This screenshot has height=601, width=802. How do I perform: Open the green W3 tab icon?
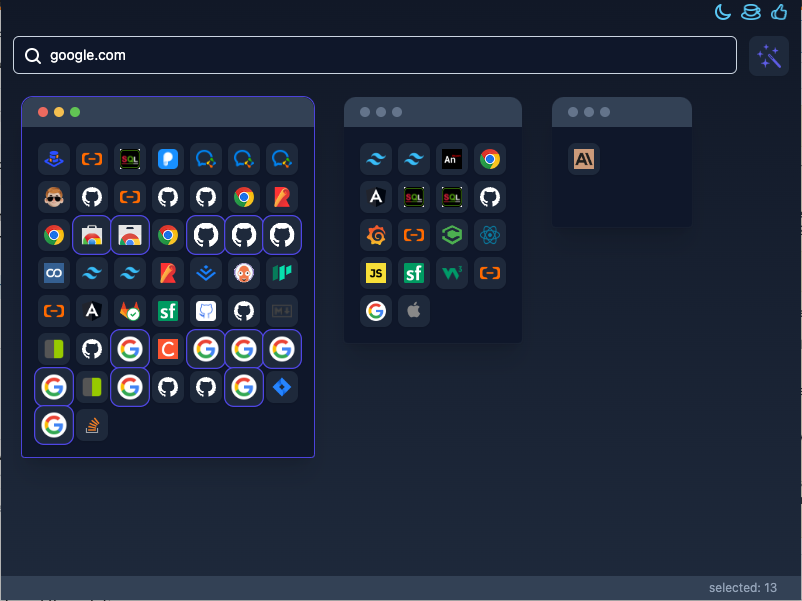[452, 273]
